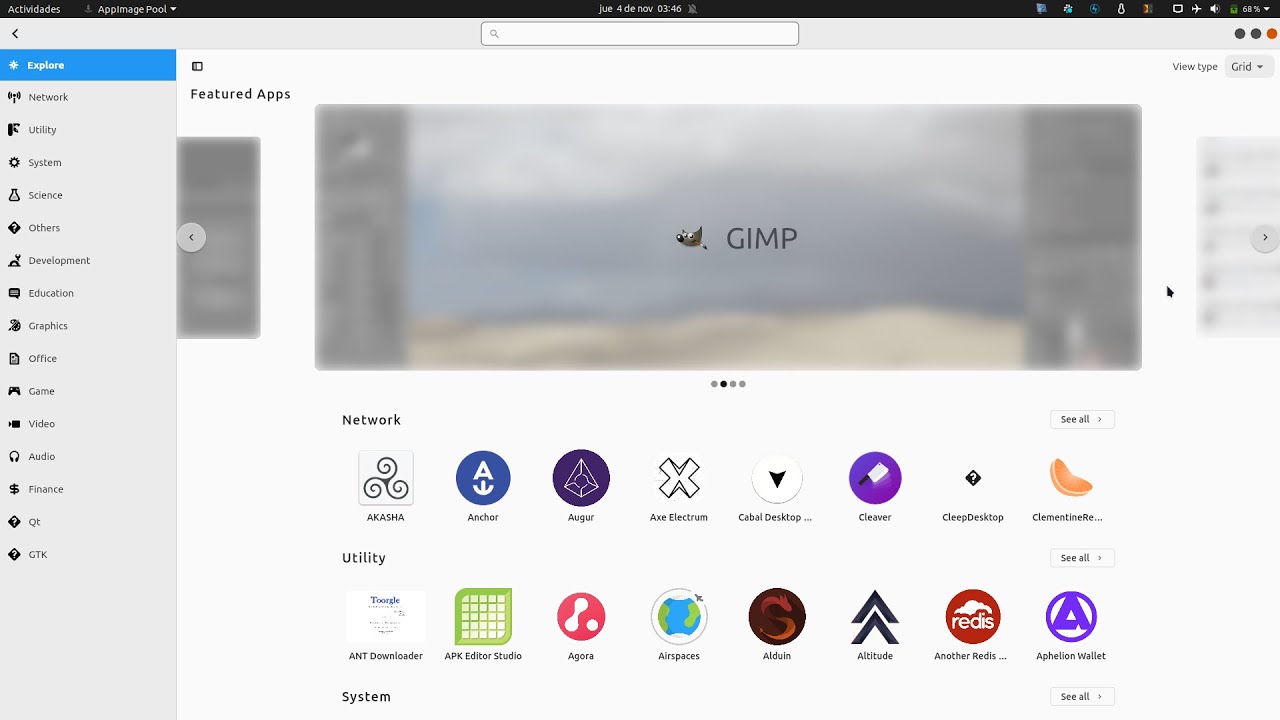Open the ANT Downloader app icon
The image size is (1280, 720).
[x=385, y=617]
